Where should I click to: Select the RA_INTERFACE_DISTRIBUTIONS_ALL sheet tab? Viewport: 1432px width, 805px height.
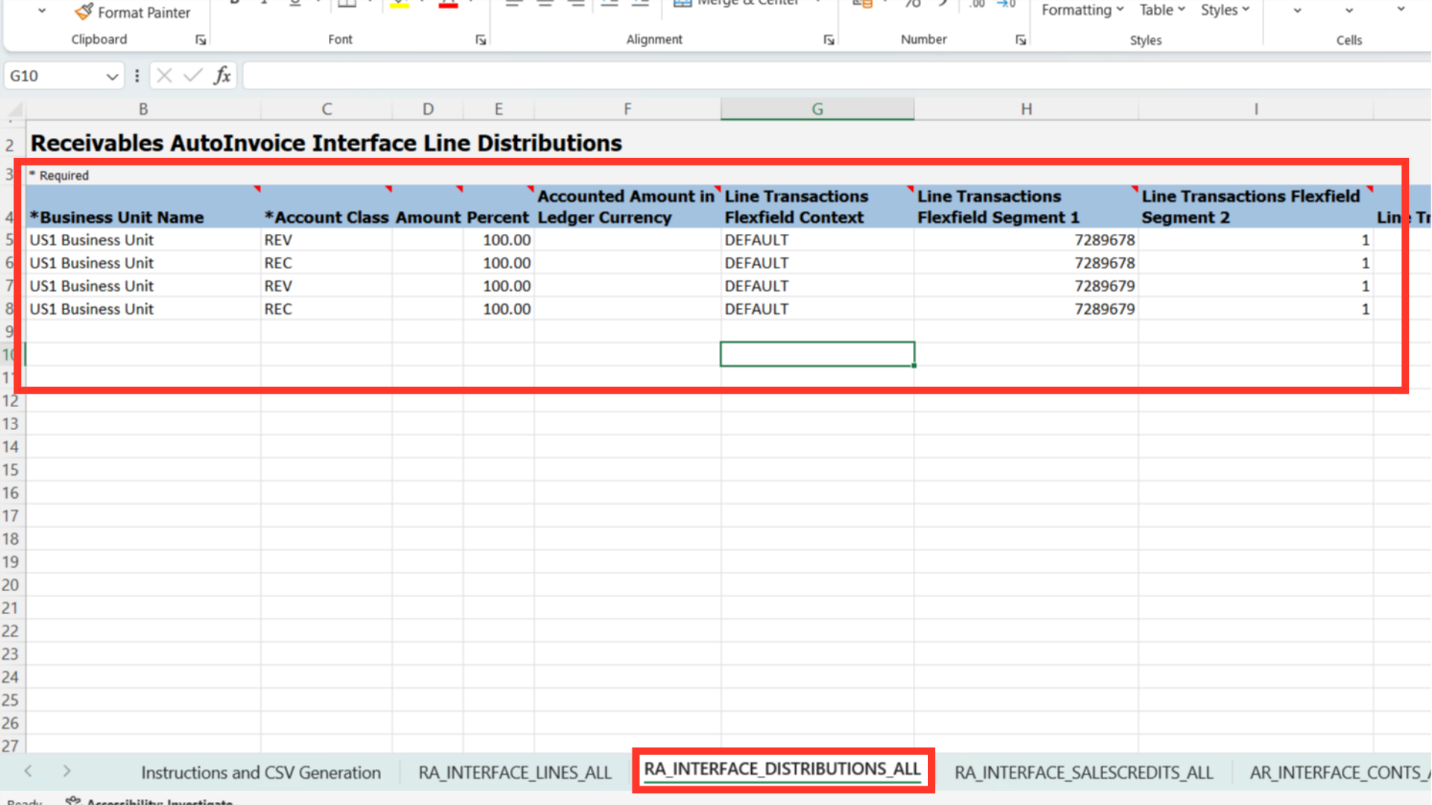coord(782,769)
